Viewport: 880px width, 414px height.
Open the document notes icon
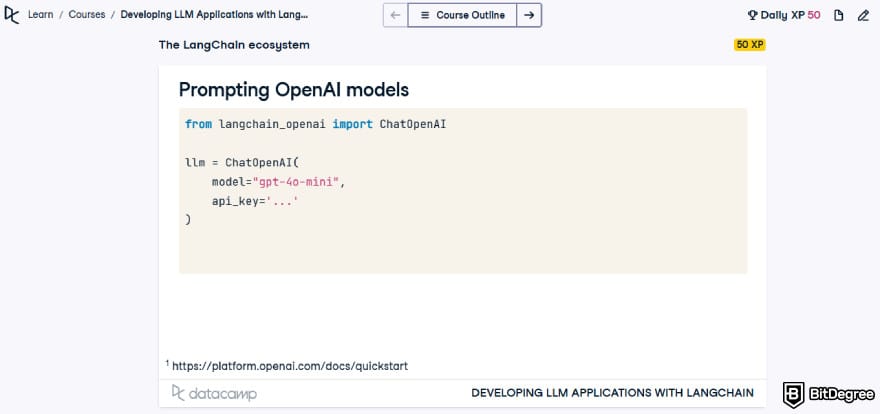click(838, 15)
